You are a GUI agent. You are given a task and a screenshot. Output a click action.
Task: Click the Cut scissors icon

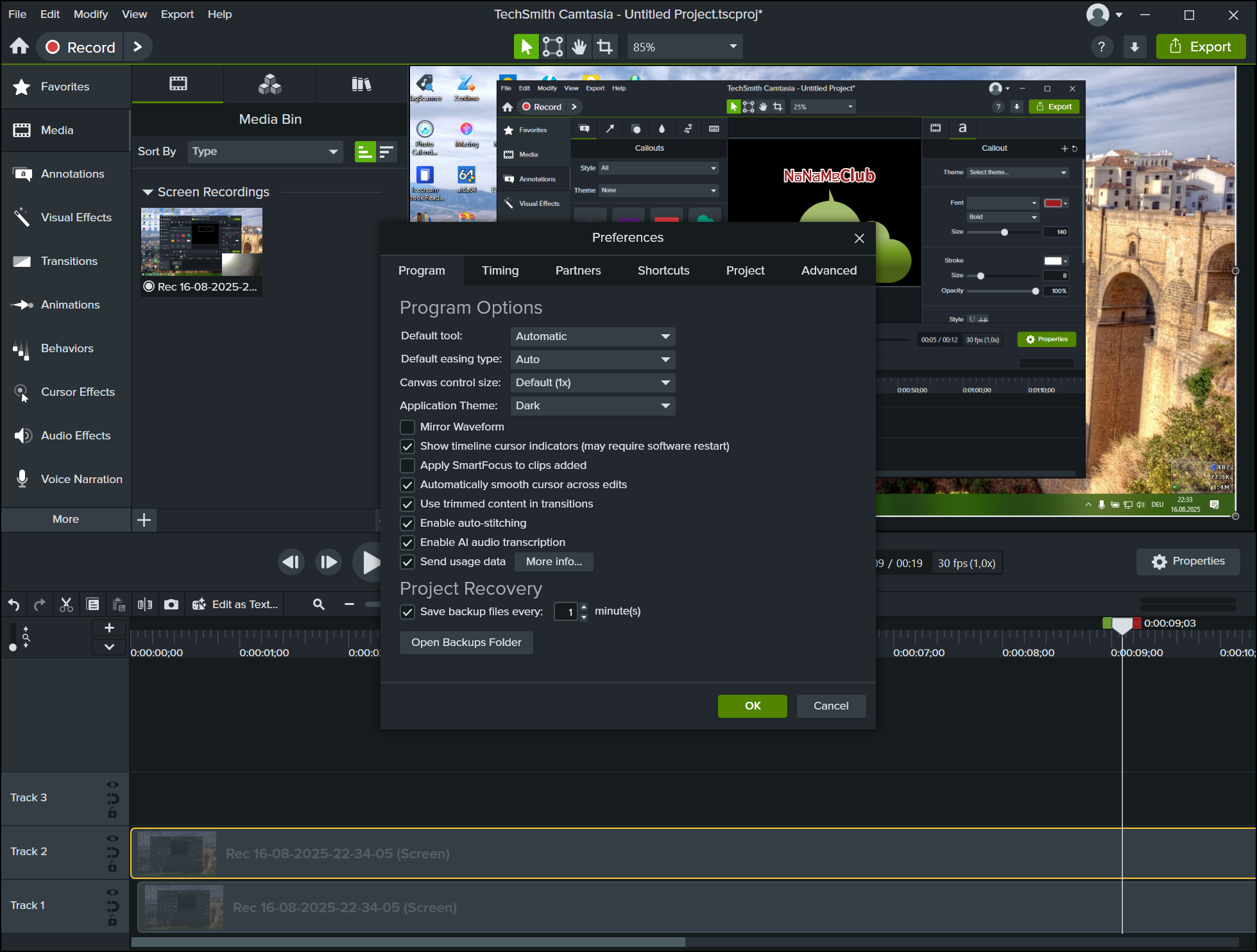pyautogui.click(x=66, y=604)
